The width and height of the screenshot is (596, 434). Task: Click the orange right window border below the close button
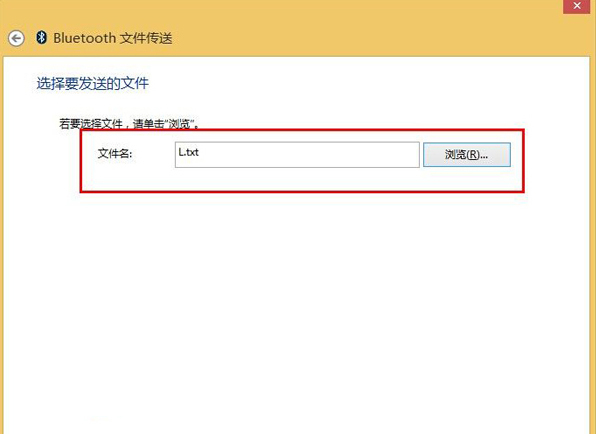pyautogui.click(x=593, y=243)
